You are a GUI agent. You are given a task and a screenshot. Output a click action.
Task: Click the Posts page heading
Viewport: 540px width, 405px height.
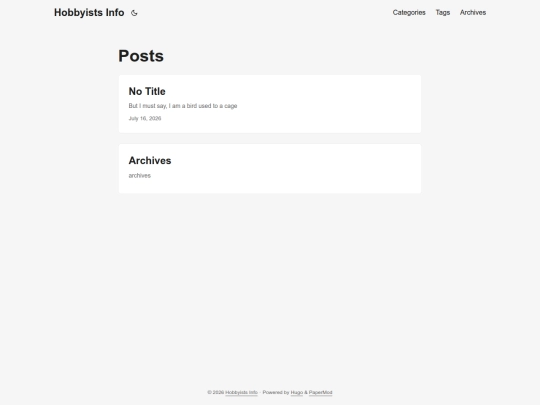click(x=141, y=56)
